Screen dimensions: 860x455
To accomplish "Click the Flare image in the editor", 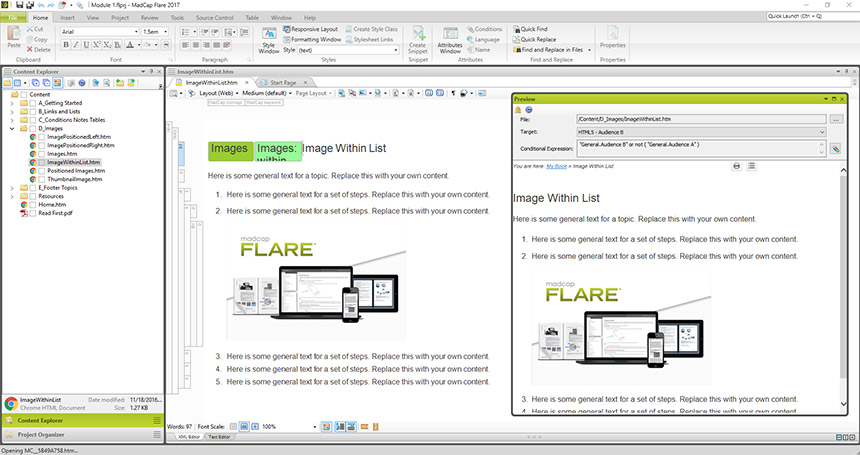I will pyautogui.click(x=316, y=281).
